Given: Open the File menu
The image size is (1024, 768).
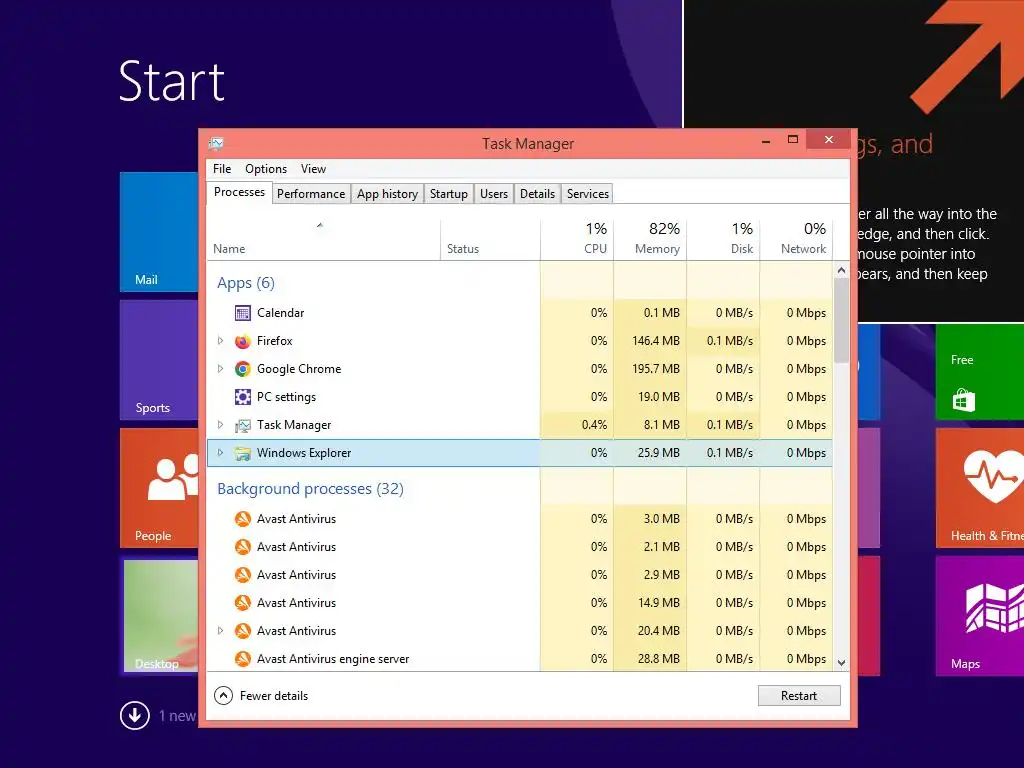Looking at the screenshot, I should click(222, 169).
